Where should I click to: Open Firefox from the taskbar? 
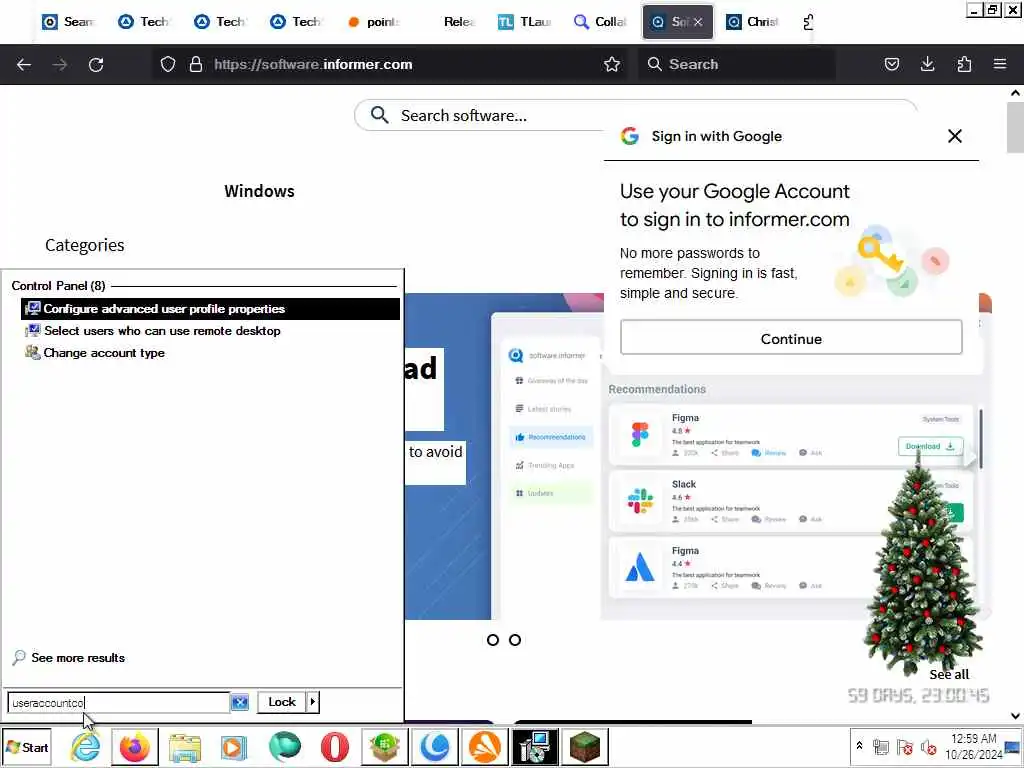coord(135,747)
